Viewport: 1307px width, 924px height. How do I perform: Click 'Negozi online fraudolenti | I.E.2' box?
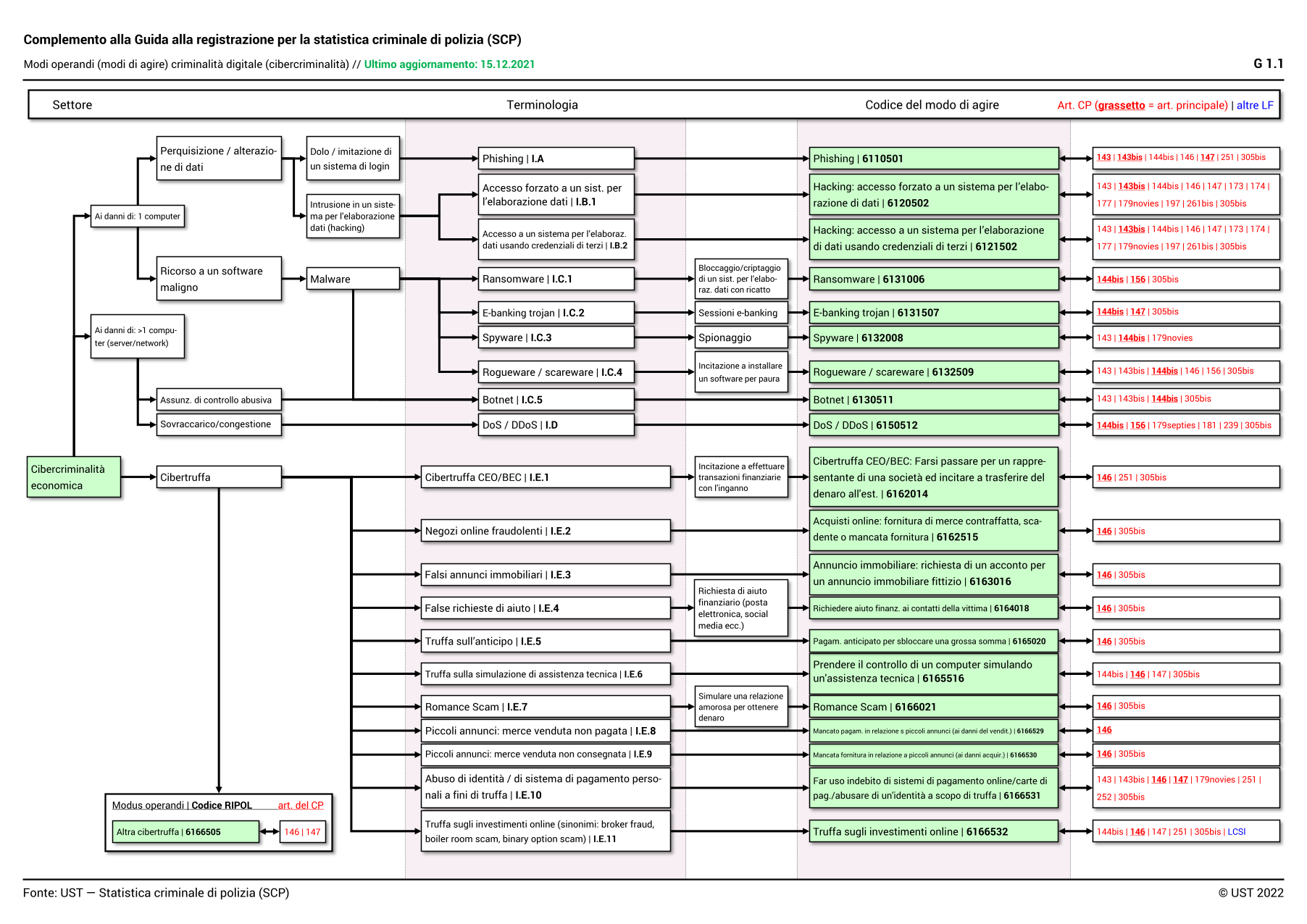(x=546, y=531)
